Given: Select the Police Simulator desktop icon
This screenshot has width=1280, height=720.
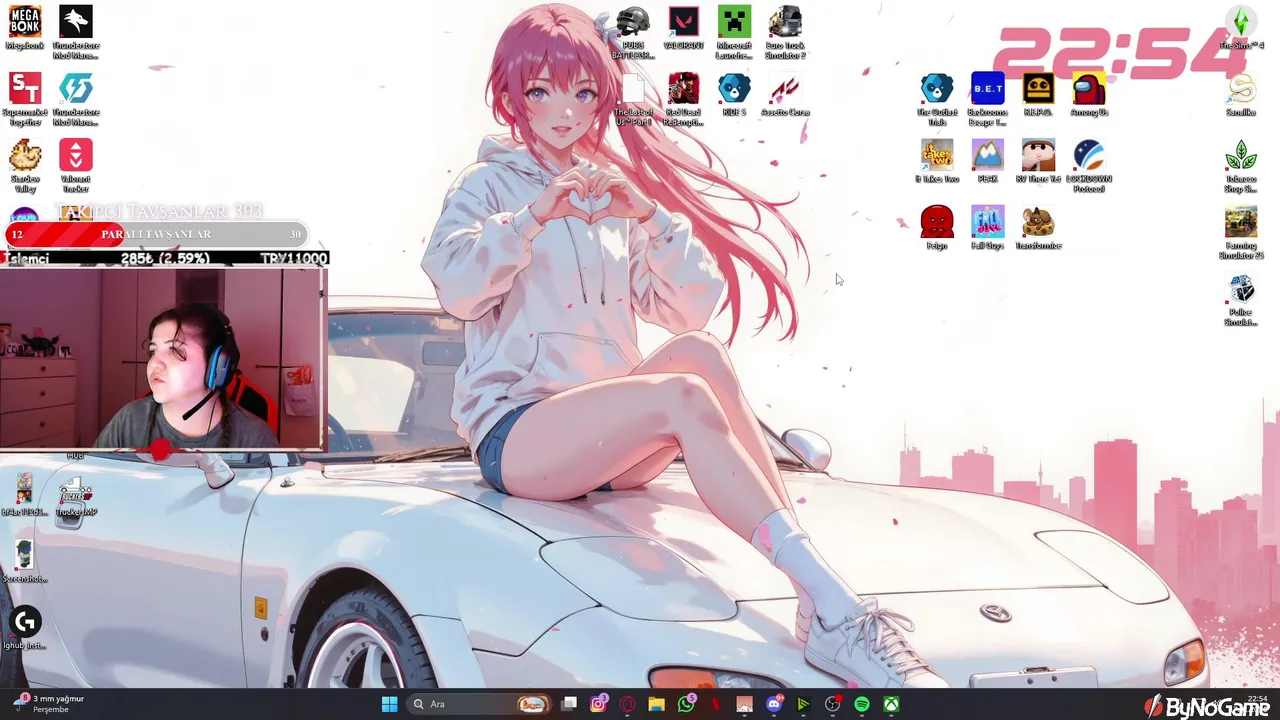Looking at the screenshot, I should click(x=1241, y=299).
